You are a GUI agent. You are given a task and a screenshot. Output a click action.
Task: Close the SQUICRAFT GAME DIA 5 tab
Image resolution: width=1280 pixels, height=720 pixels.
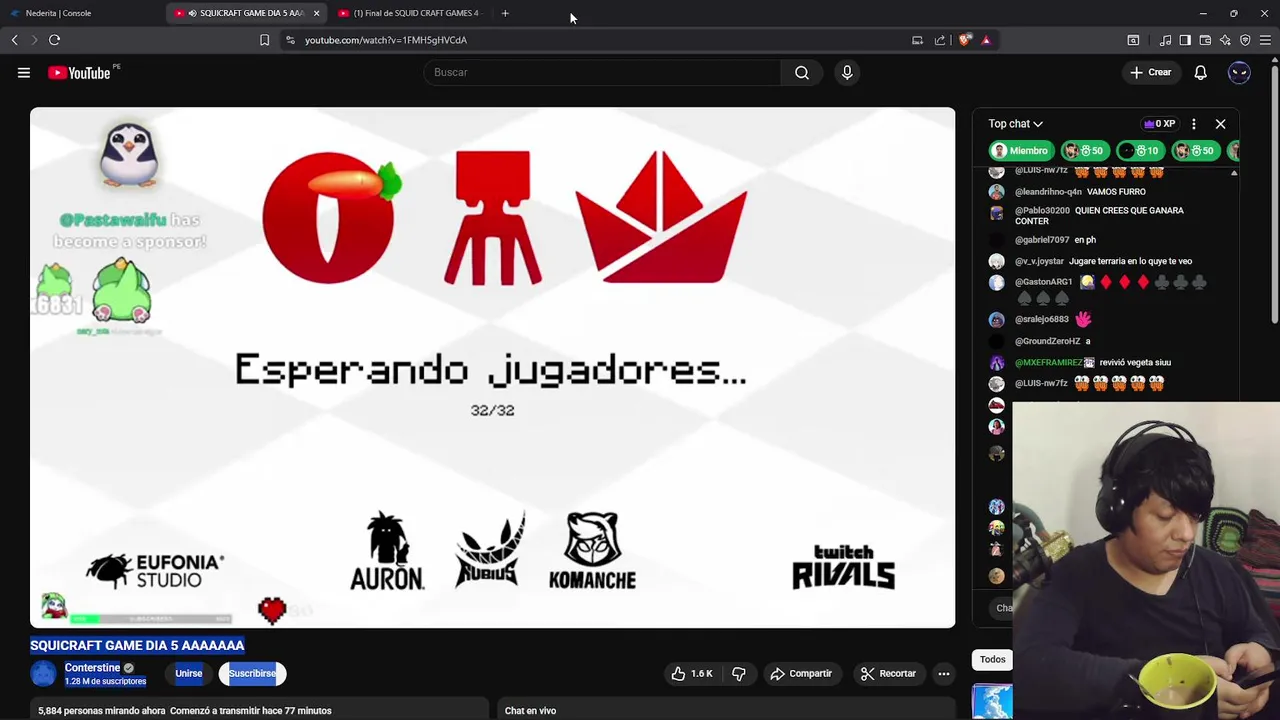316,13
